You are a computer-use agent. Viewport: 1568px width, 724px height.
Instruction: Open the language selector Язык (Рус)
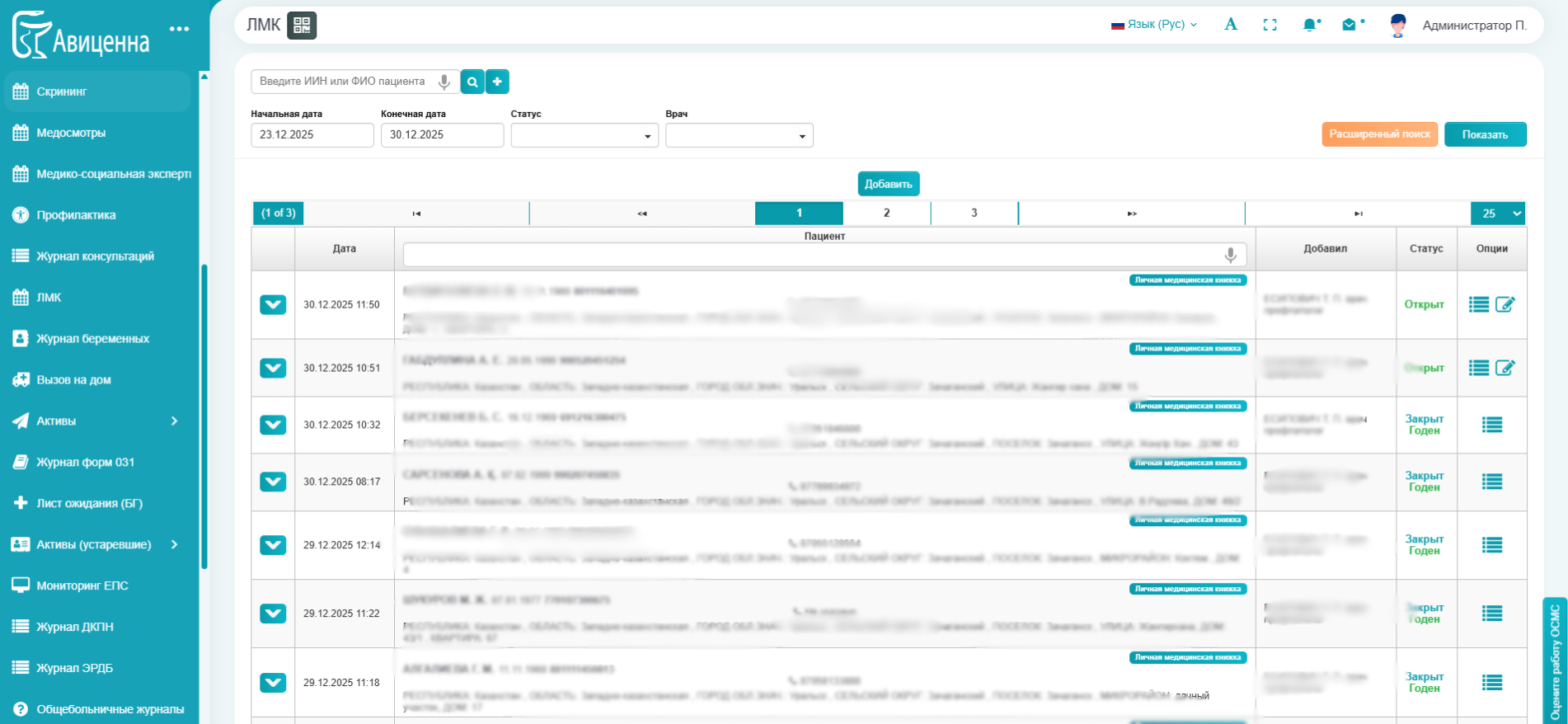click(x=1154, y=25)
